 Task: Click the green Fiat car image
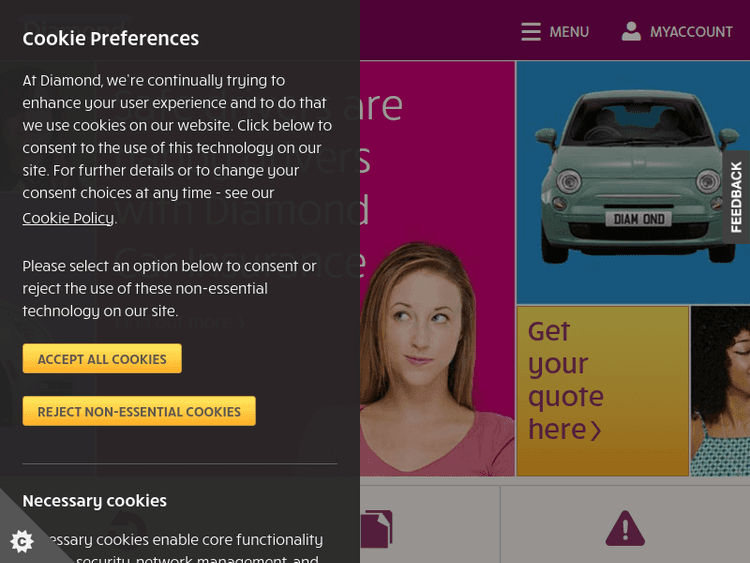click(x=635, y=176)
